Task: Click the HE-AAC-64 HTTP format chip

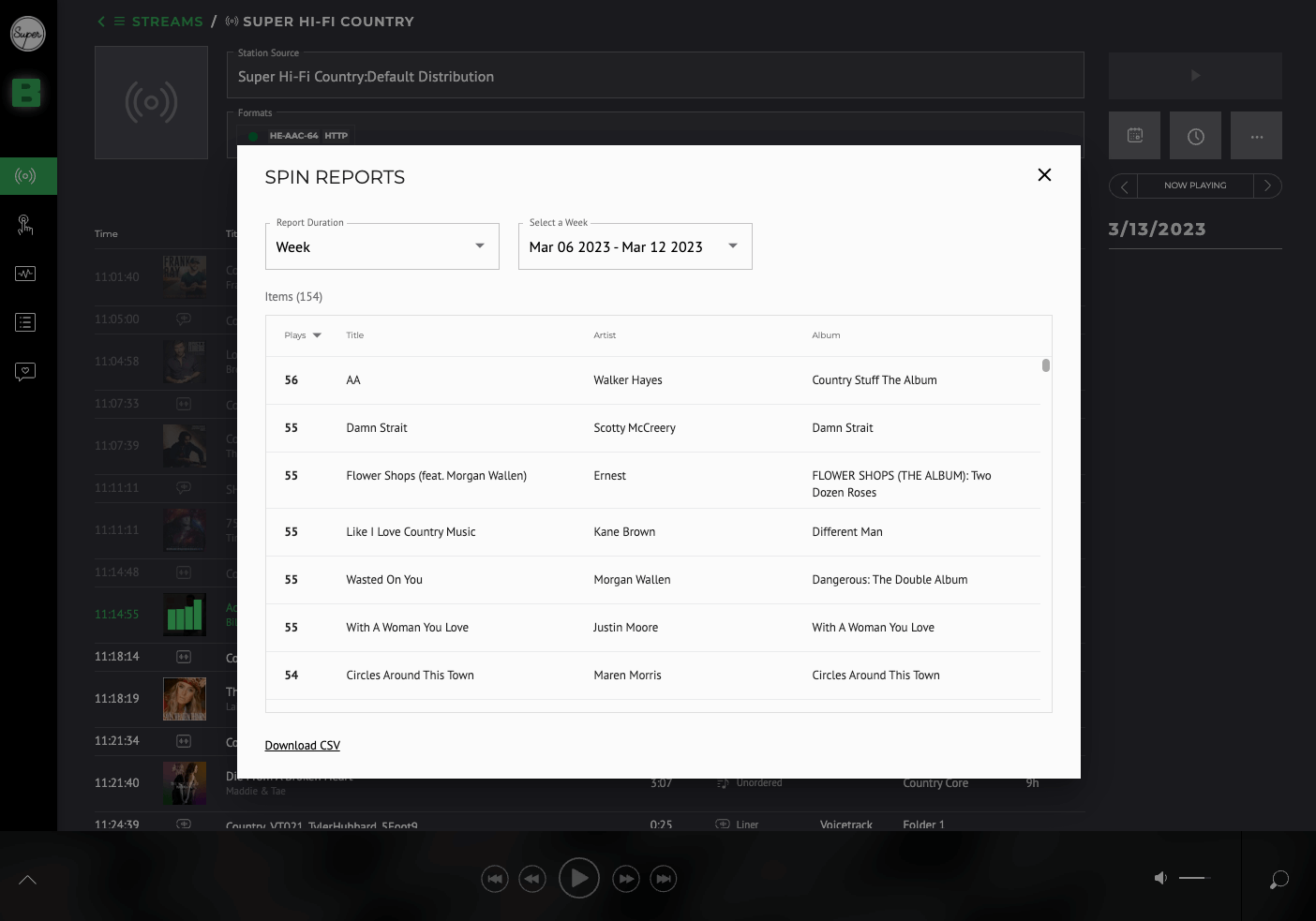Action: (299, 136)
